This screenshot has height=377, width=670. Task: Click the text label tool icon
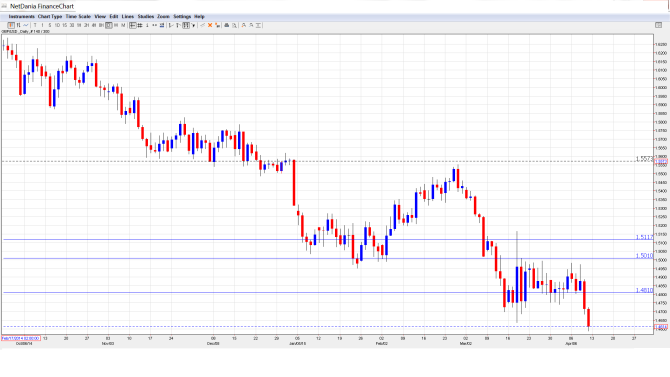(258, 26)
